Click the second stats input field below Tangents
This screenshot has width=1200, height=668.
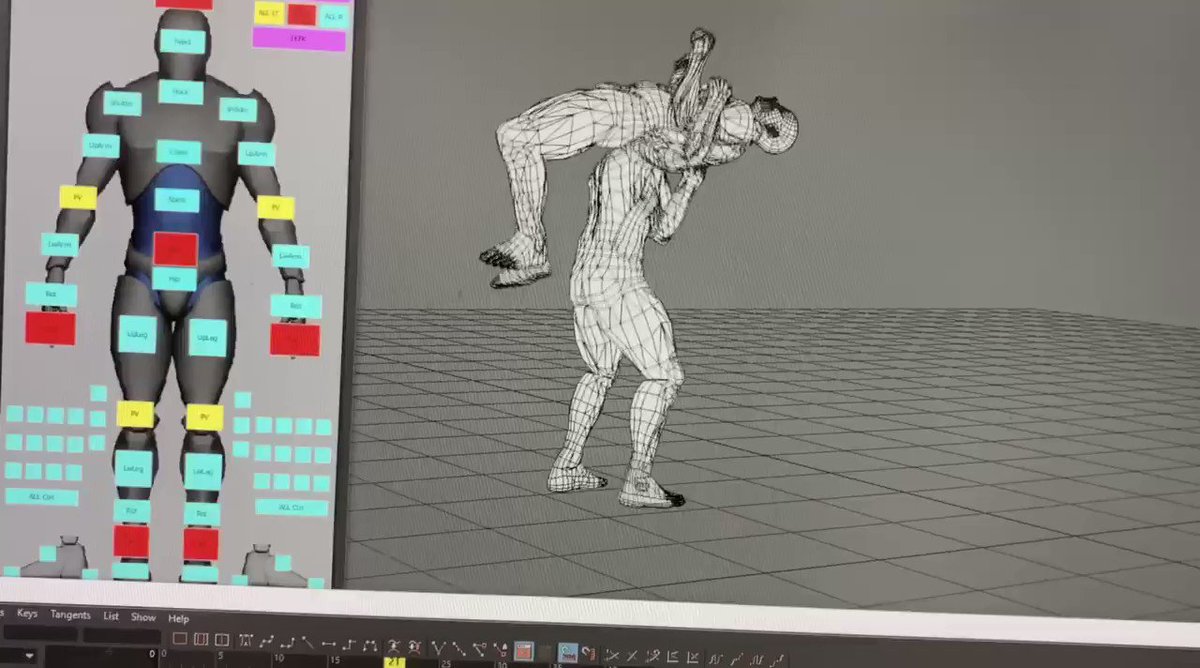click(x=121, y=636)
